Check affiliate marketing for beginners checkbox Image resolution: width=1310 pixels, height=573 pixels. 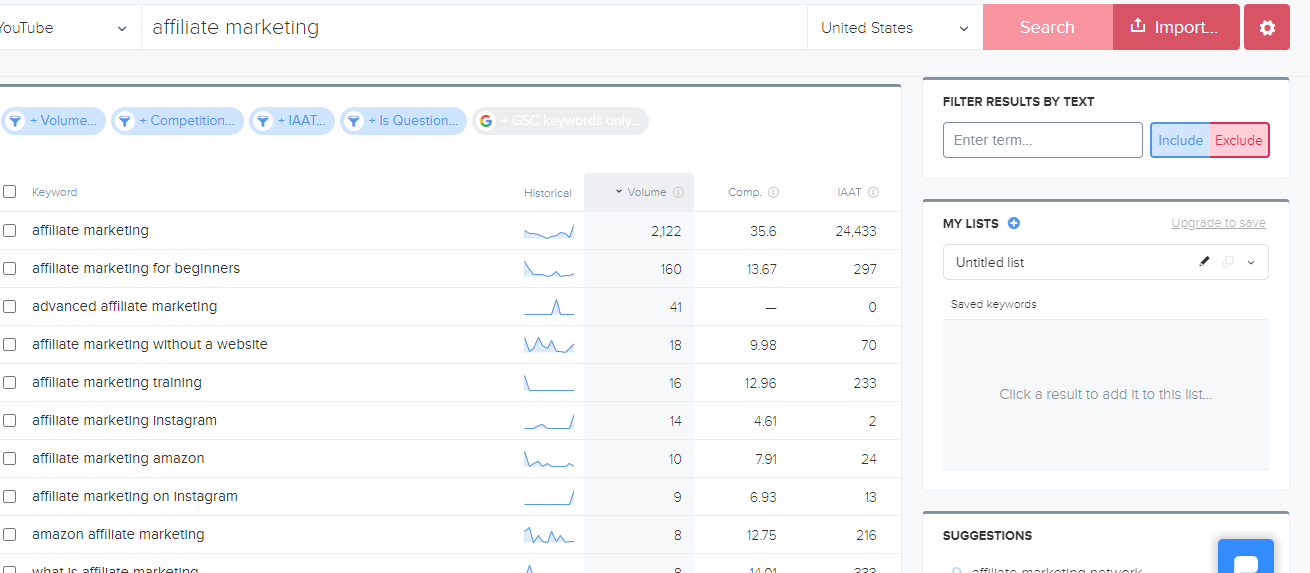point(10,268)
